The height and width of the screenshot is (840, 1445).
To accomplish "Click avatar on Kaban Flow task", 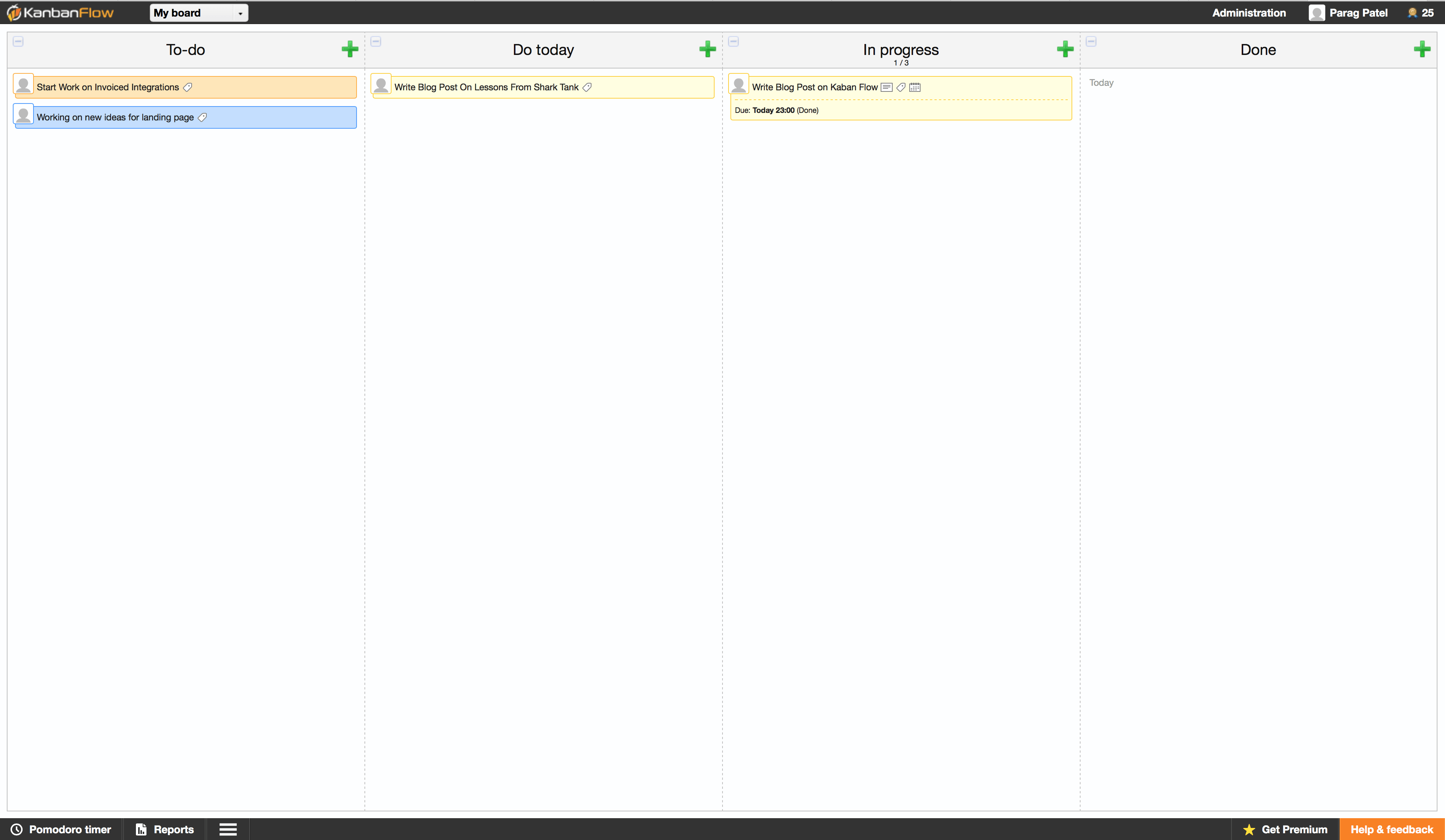I will 739,84.
